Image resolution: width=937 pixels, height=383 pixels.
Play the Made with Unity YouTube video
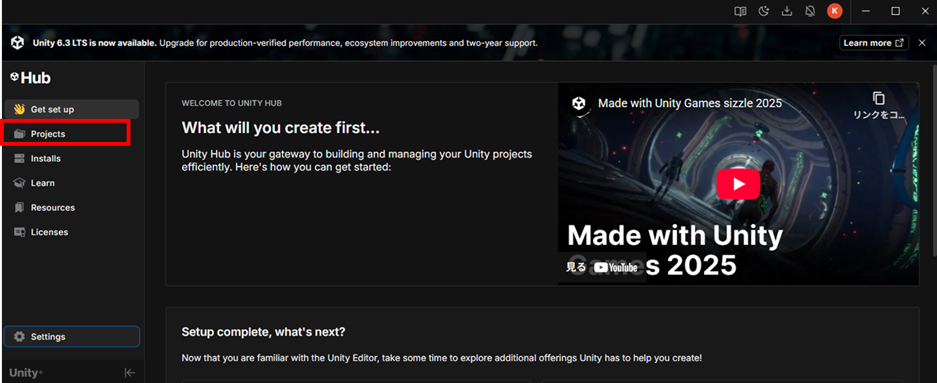[738, 184]
